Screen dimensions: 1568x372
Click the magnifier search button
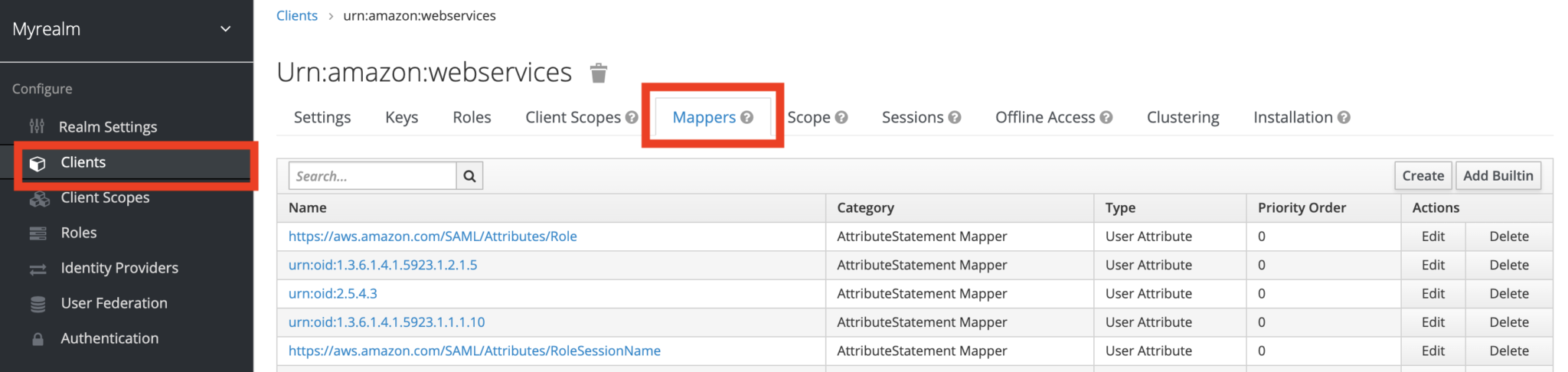point(469,176)
